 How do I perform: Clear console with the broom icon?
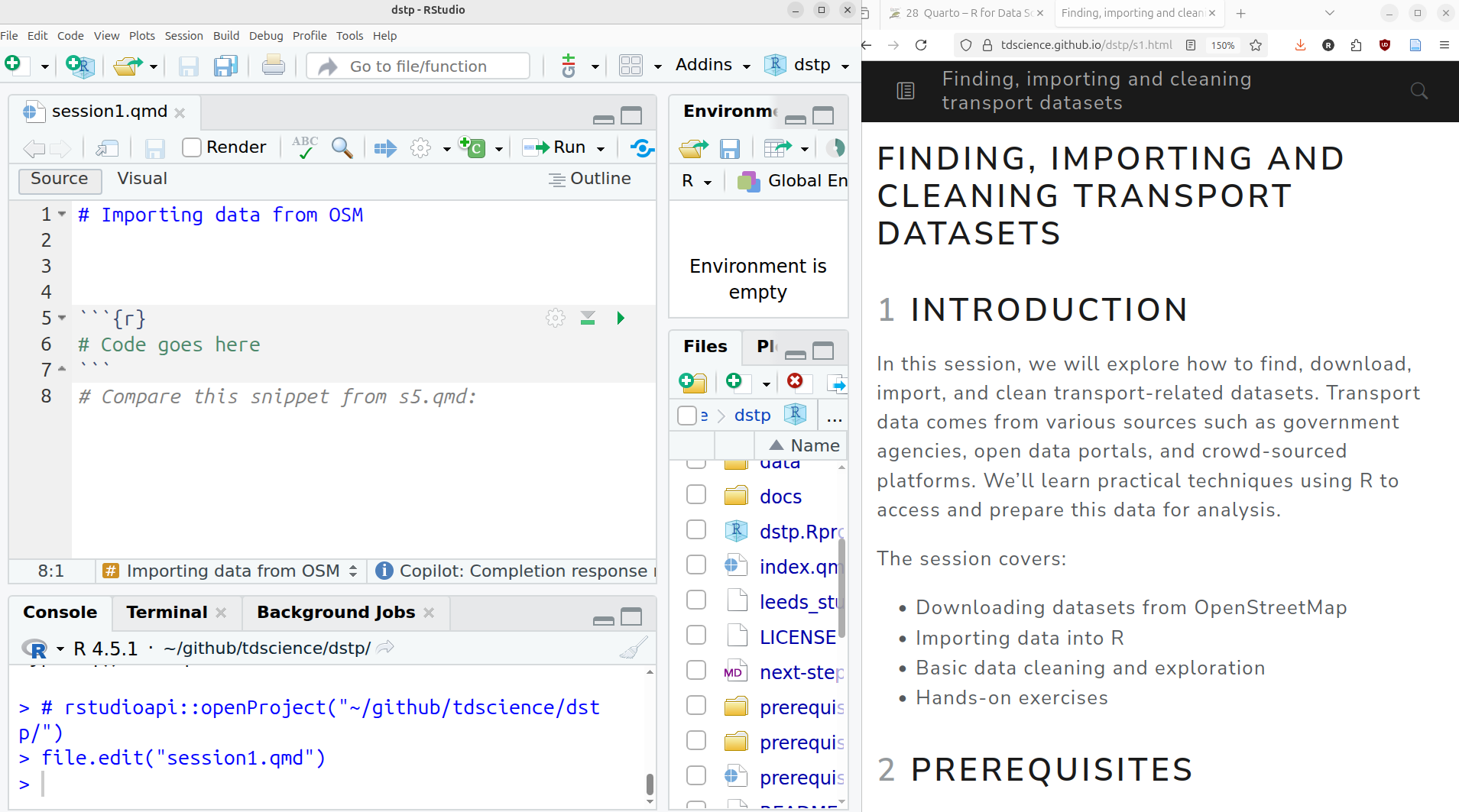pyautogui.click(x=633, y=649)
